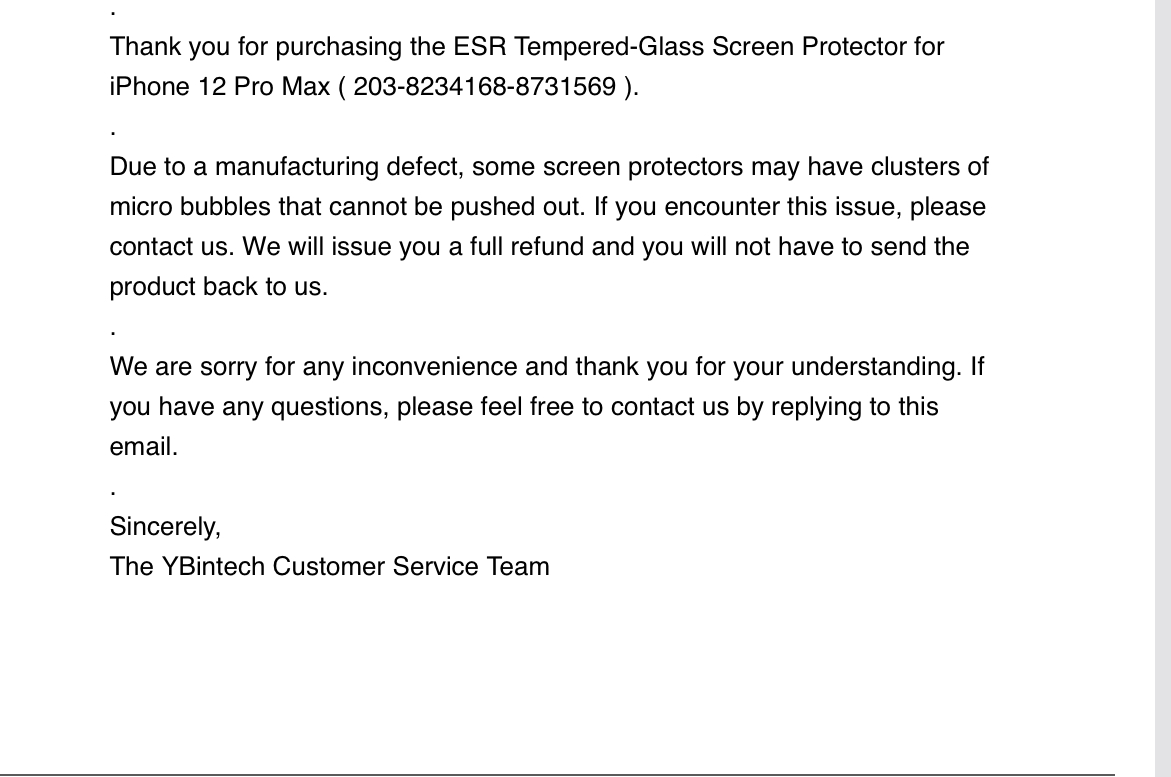Select the "Sincerely," closing line
Viewport: 1171px width, 777px height.
coord(165,527)
